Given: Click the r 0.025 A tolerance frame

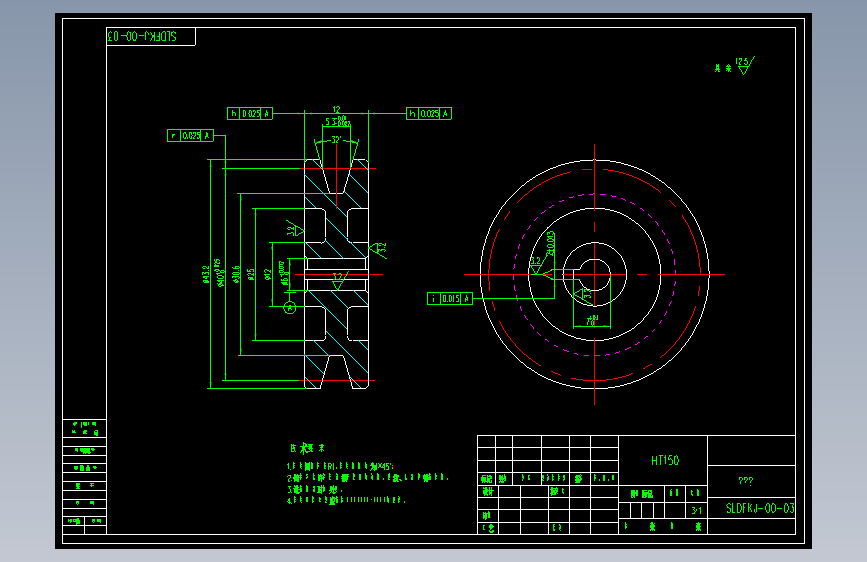Looking at the screenshot, I should [190, 136].
